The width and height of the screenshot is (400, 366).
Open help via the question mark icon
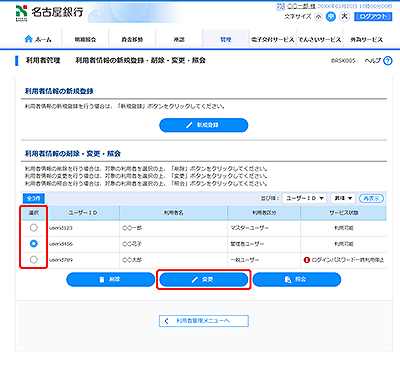(x=388, y=61)
